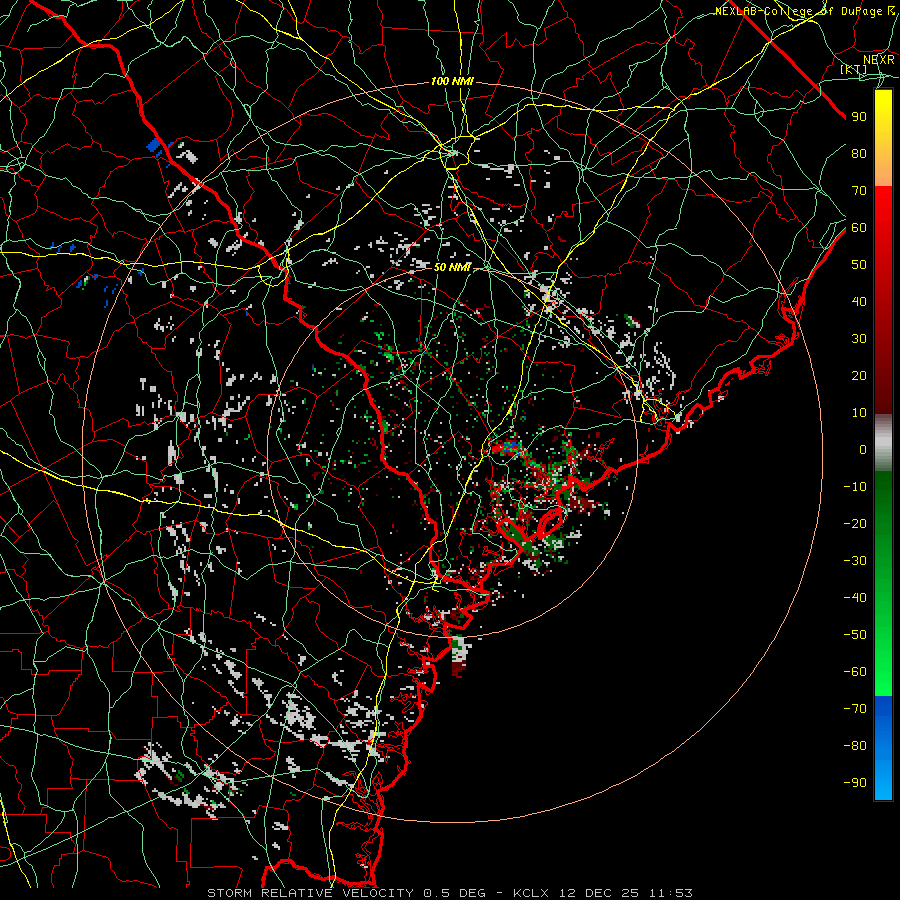Click the gray zero-velocity segment of color bar

883,442
